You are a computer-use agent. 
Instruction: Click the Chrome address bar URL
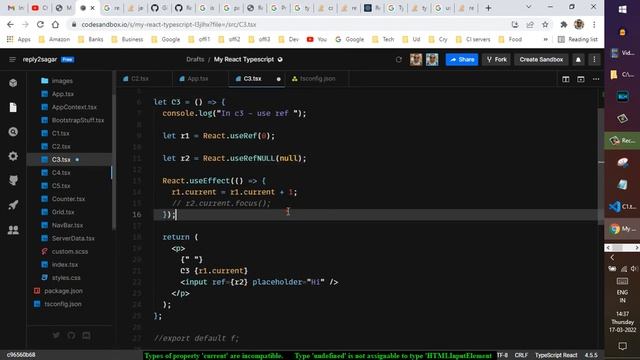[x=169, y=24]
